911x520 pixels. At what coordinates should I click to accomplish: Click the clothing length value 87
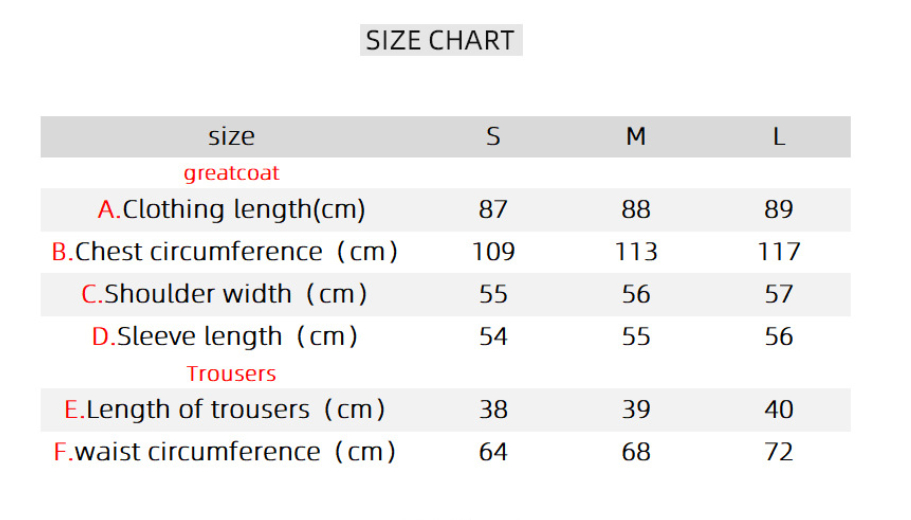coord(493,210)
